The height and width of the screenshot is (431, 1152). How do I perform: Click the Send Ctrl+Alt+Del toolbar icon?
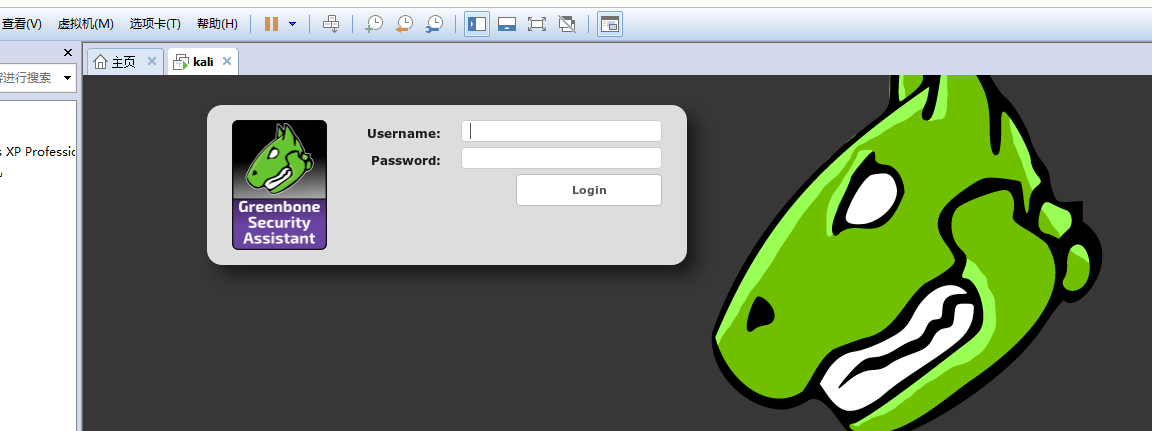(331, 24)
